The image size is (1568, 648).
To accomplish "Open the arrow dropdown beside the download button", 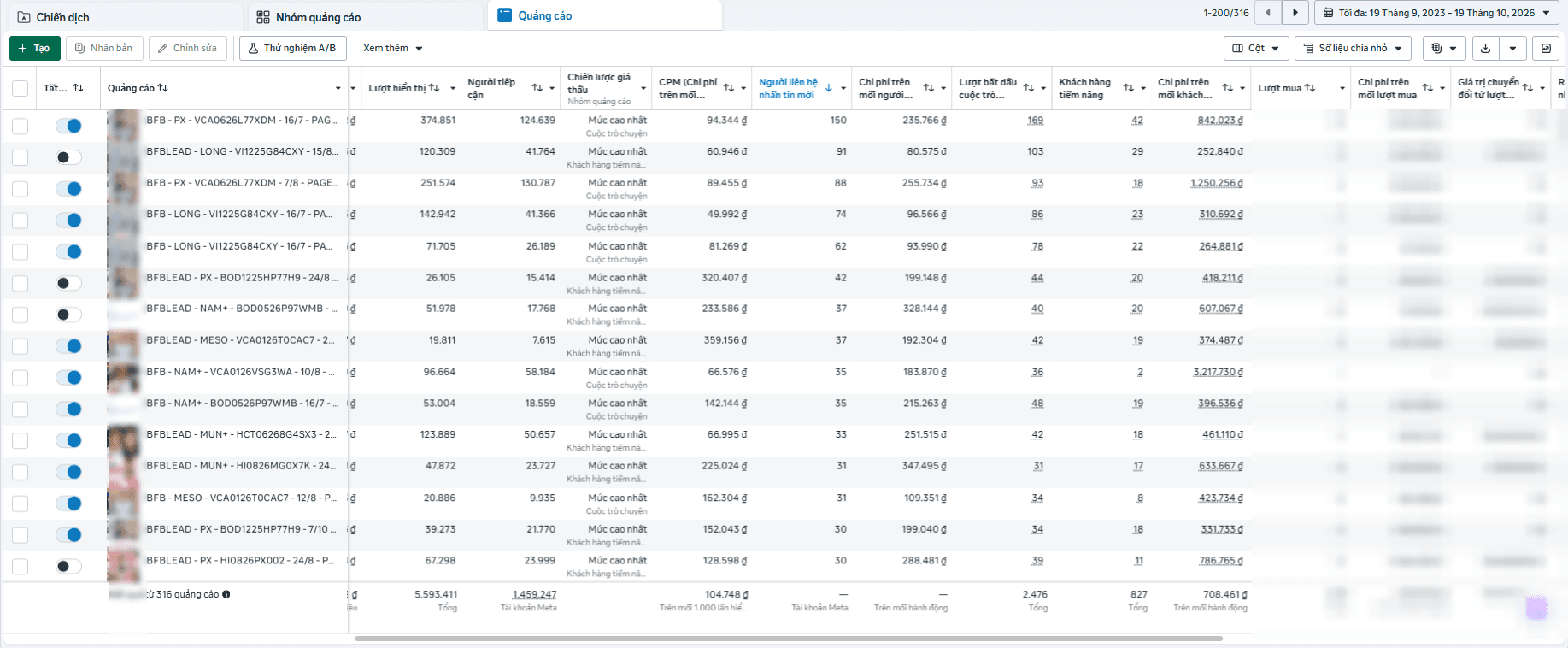I will click(1513, 49).
